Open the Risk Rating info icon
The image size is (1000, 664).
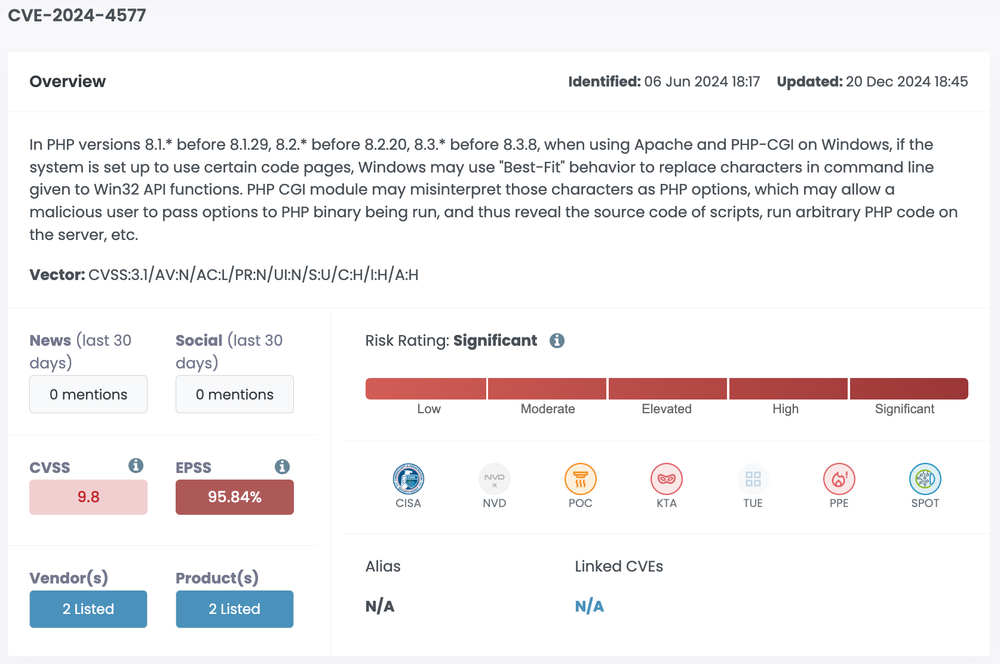coord(557,341)
